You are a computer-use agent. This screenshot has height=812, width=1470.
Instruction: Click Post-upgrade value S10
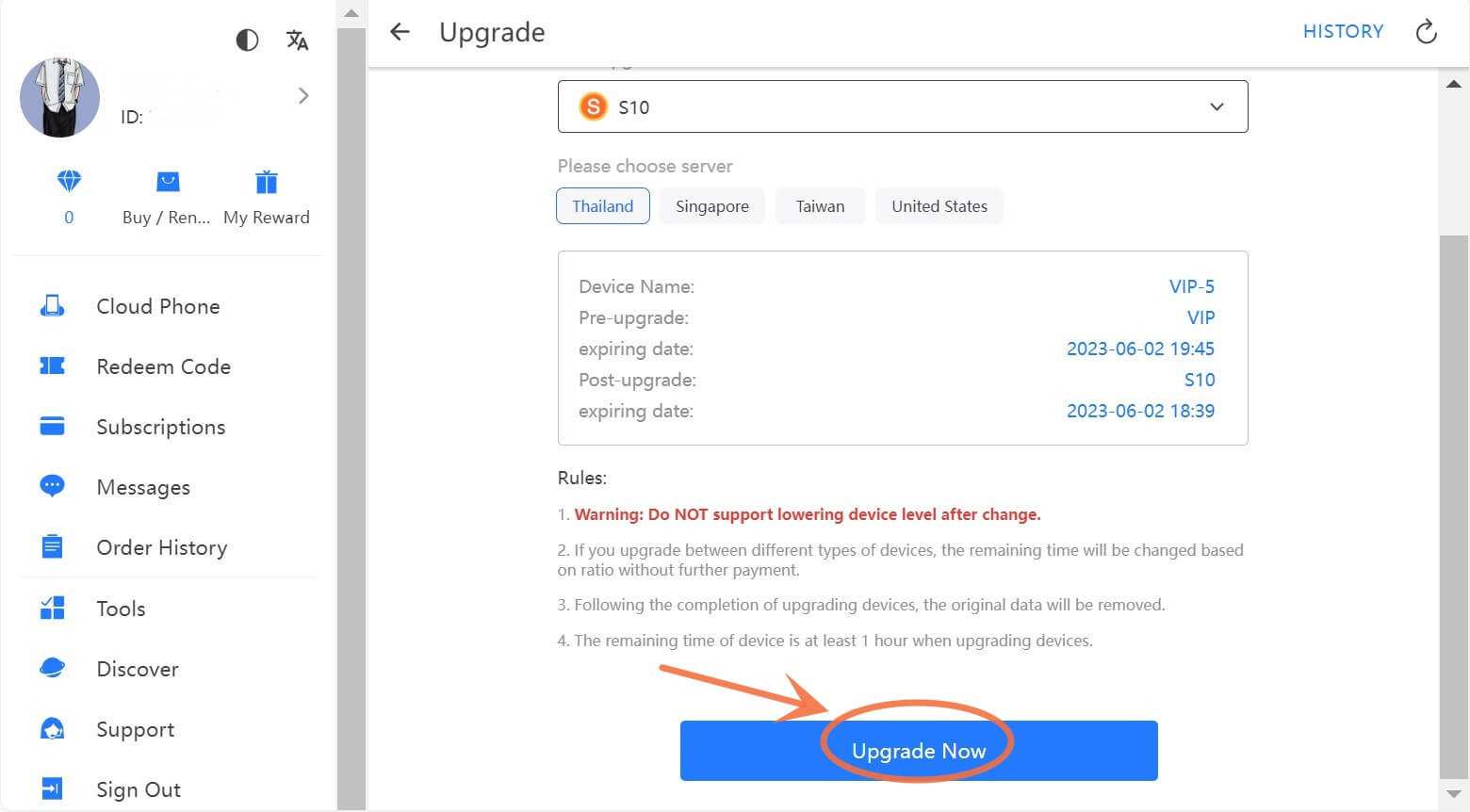[1200, 380]
